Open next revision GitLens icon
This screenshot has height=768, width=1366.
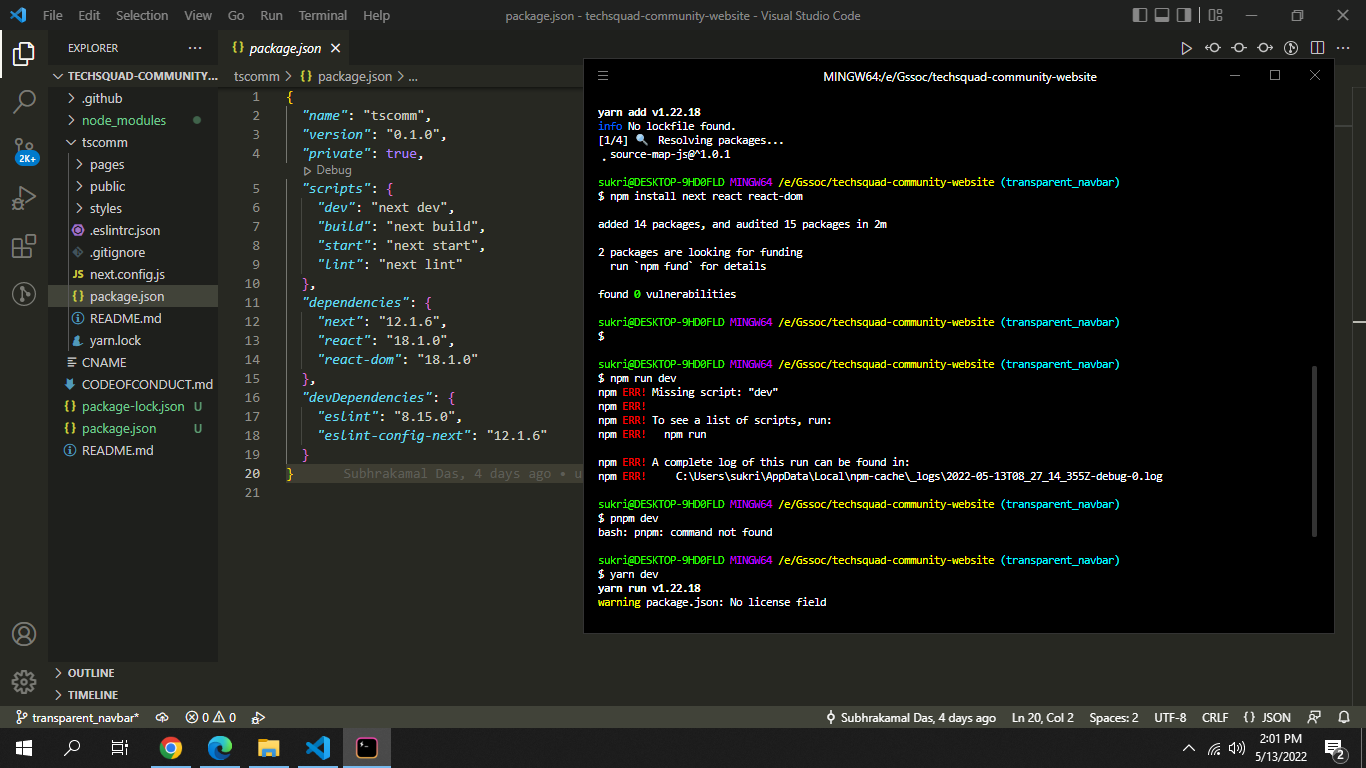[1265, 48]
